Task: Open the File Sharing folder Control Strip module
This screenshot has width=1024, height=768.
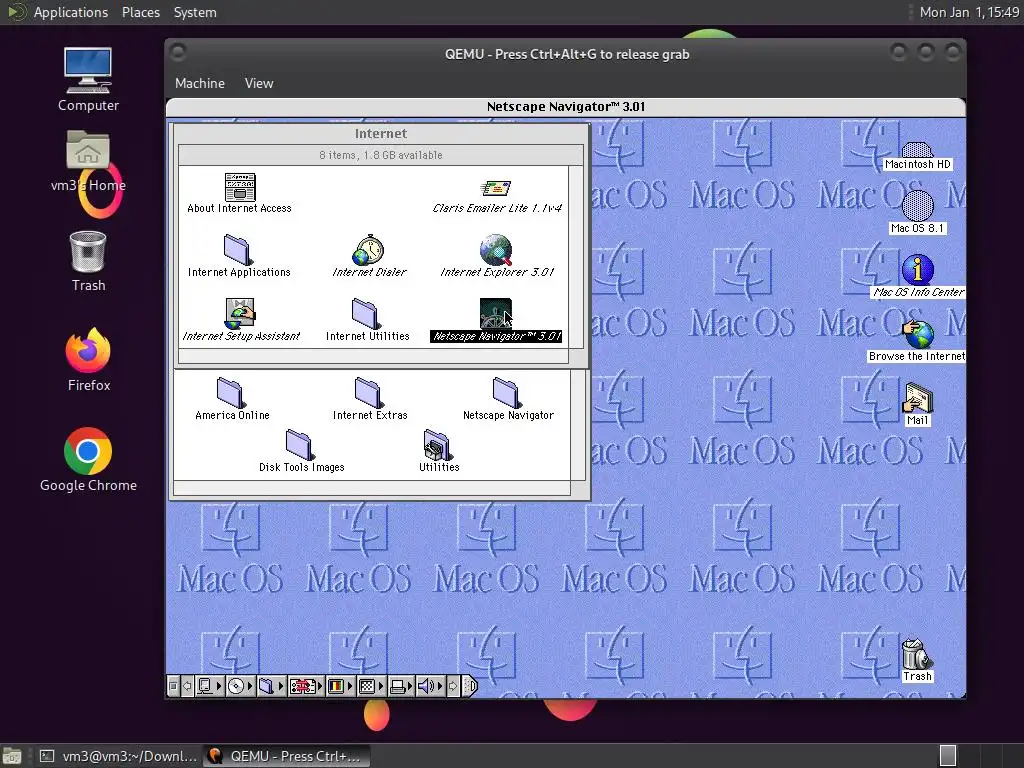Action: coord(271,686)
